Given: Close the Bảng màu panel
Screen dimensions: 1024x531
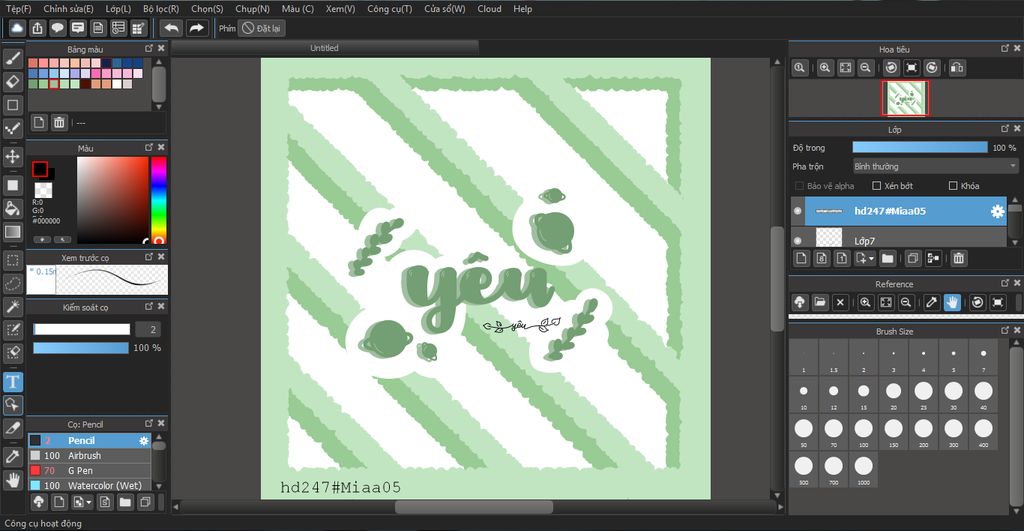Looking at the screenshot, I should (161, 48).
